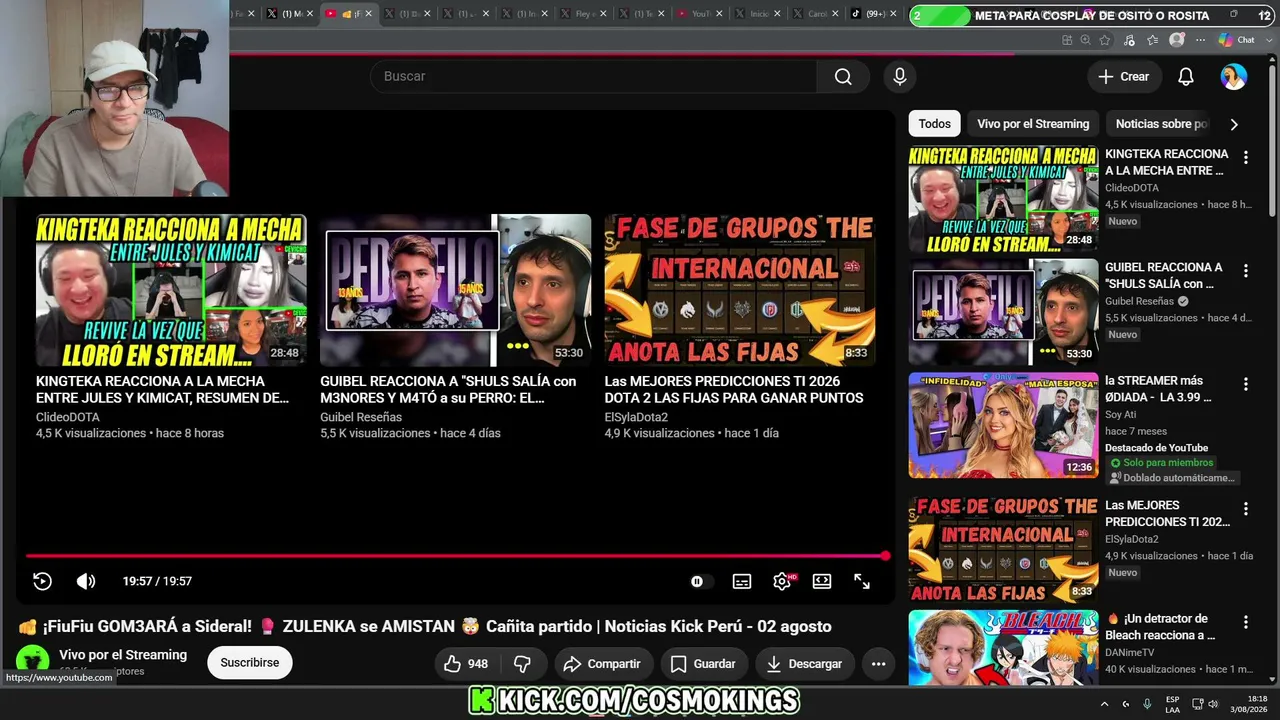Click the Crear button
The width and height of the screenshot is (1280, 720).
[x=1124, y=77]
